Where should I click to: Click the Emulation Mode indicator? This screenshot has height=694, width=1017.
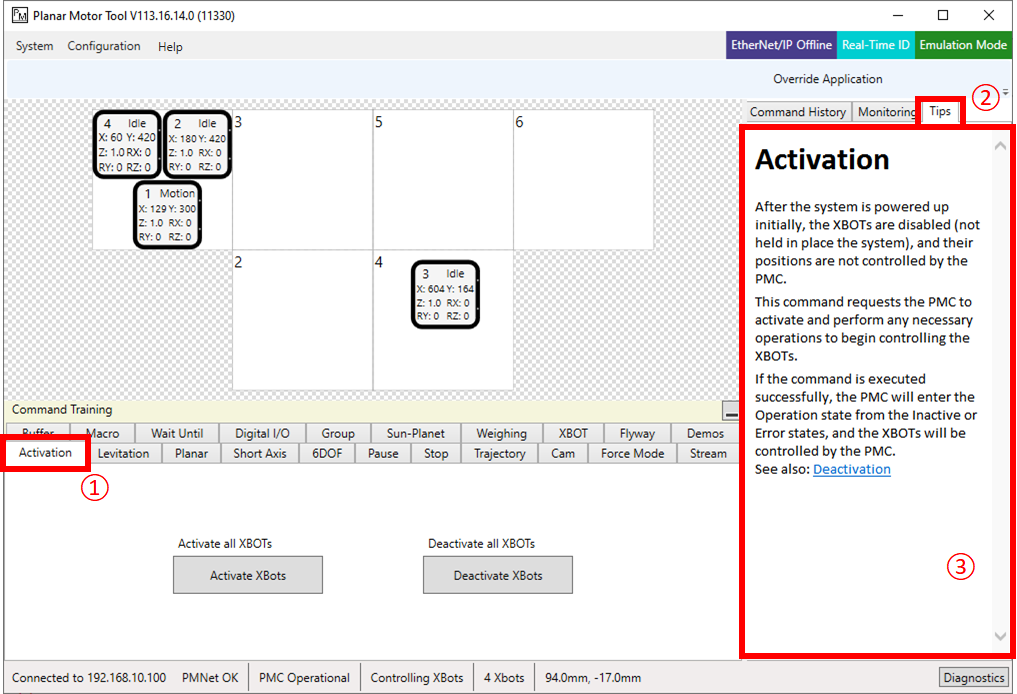(x=963, y=45)
